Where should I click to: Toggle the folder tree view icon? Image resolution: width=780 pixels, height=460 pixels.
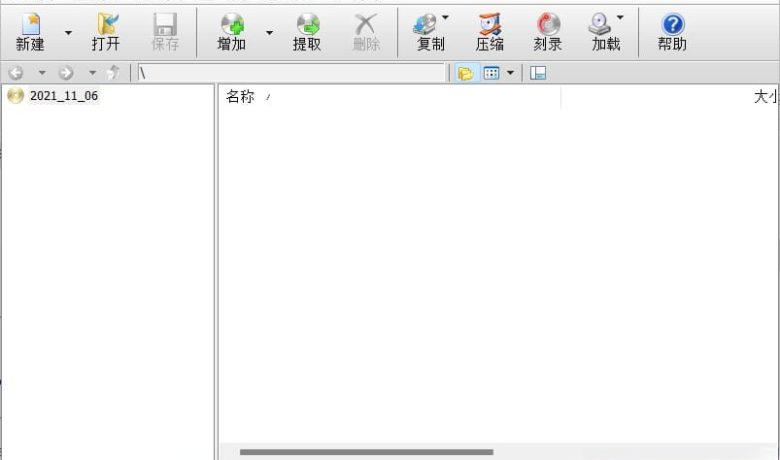tap(466, 73)
